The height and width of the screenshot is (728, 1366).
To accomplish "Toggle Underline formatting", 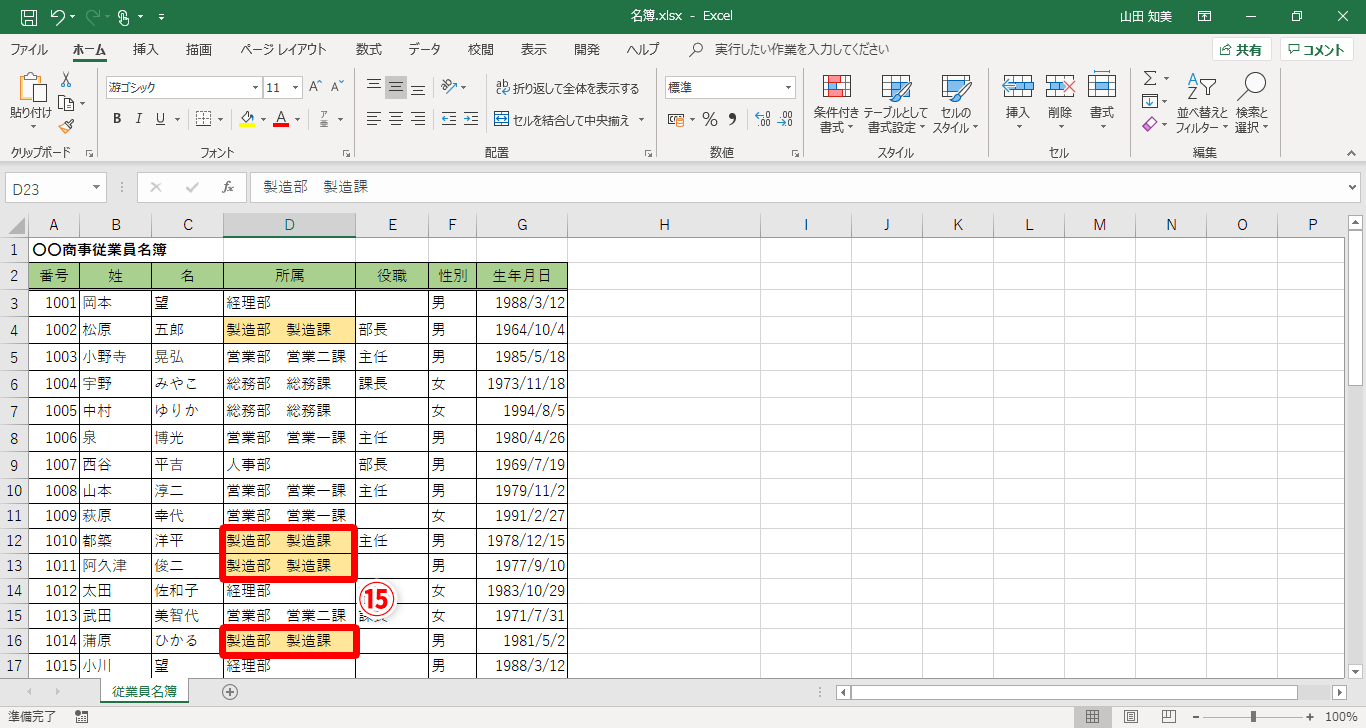I will (x=160, y=119).
